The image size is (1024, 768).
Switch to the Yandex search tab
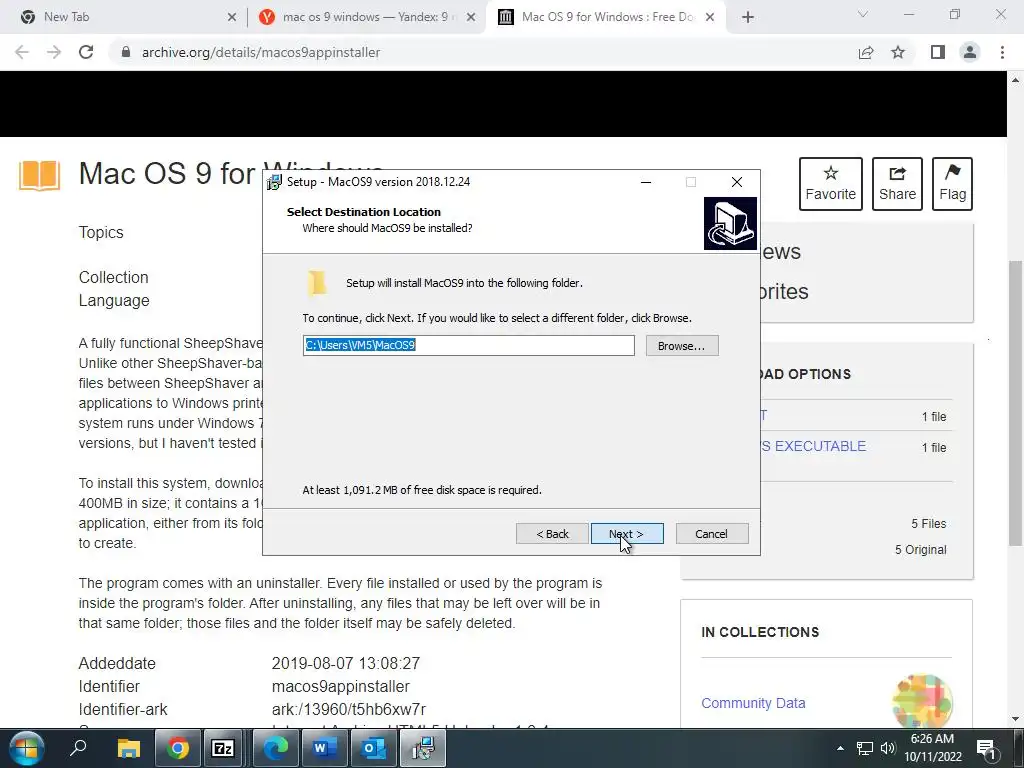click(x=366, y=17)
